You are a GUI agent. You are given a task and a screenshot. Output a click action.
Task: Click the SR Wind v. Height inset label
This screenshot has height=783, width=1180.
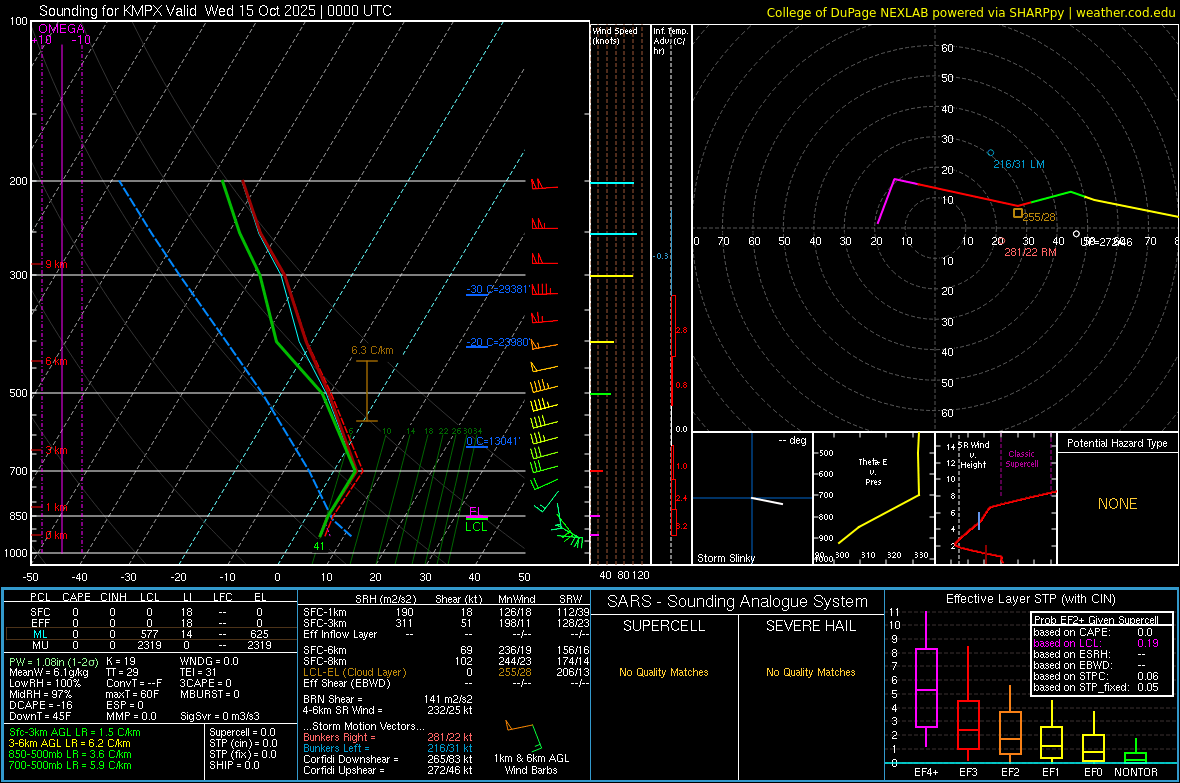[972, 455]
